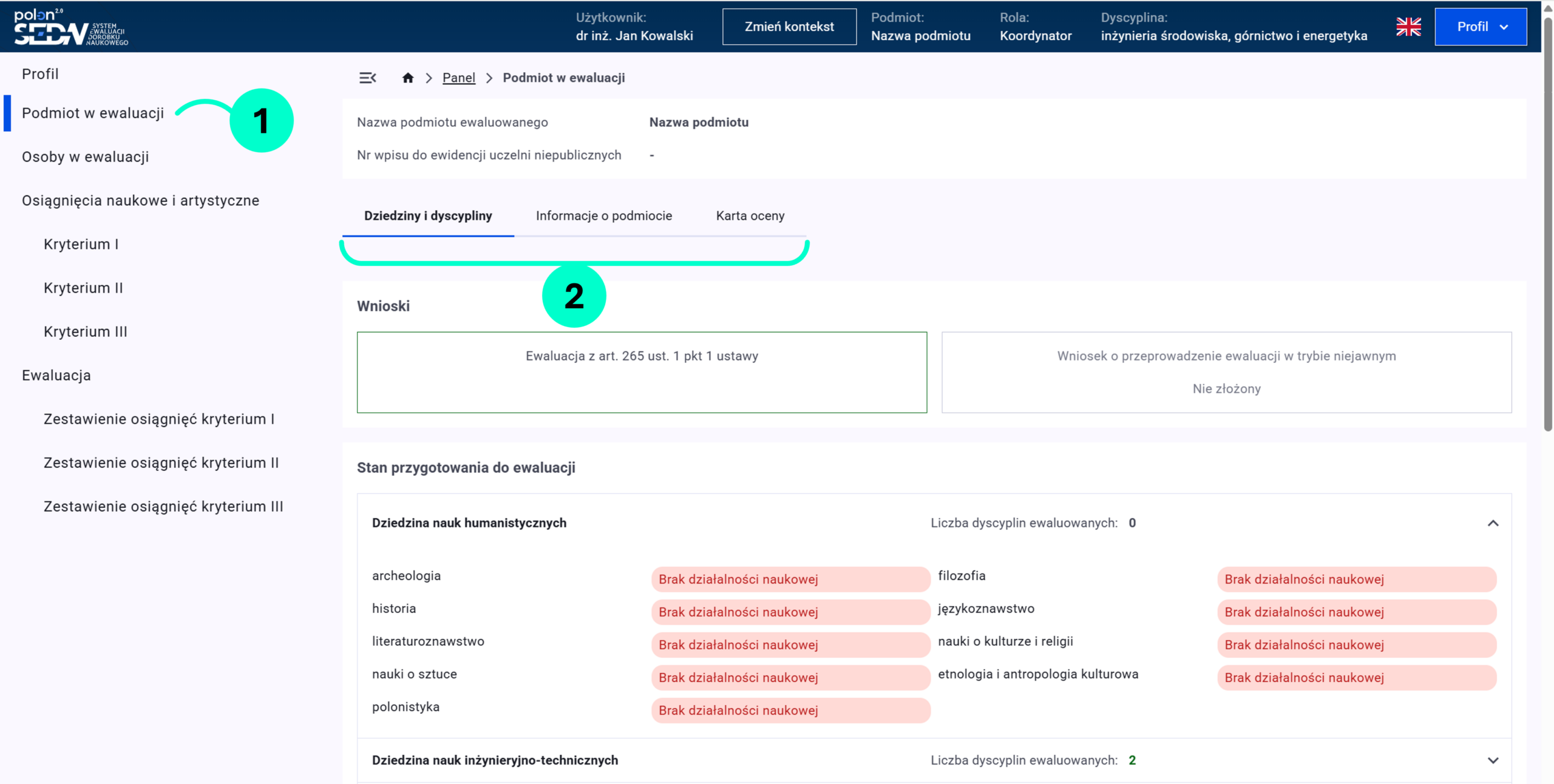Screen dimensions: 1554x784
Task: Click the POL-on SEDN logo
Action: click(x=71, y=27)
